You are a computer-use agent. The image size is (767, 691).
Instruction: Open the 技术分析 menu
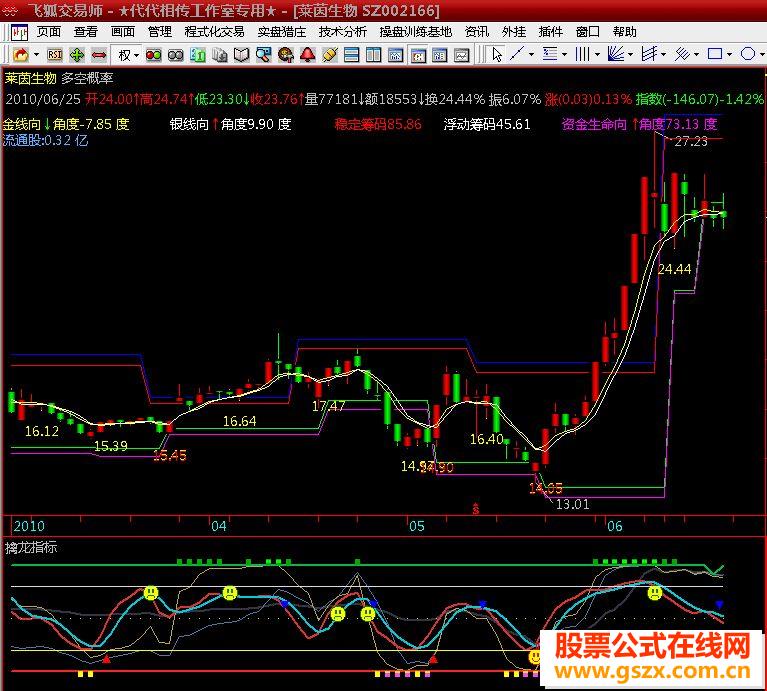342,32
